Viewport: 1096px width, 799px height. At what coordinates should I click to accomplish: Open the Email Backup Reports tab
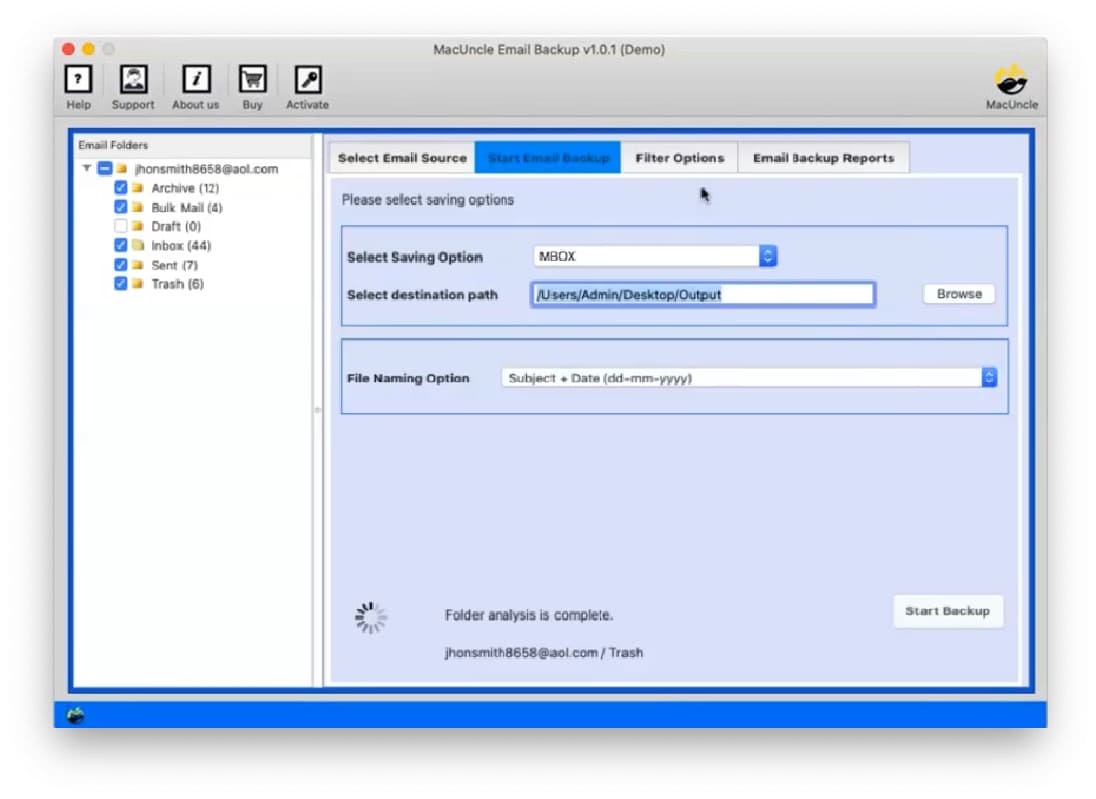pyautogui.click(x=823, y=157)
